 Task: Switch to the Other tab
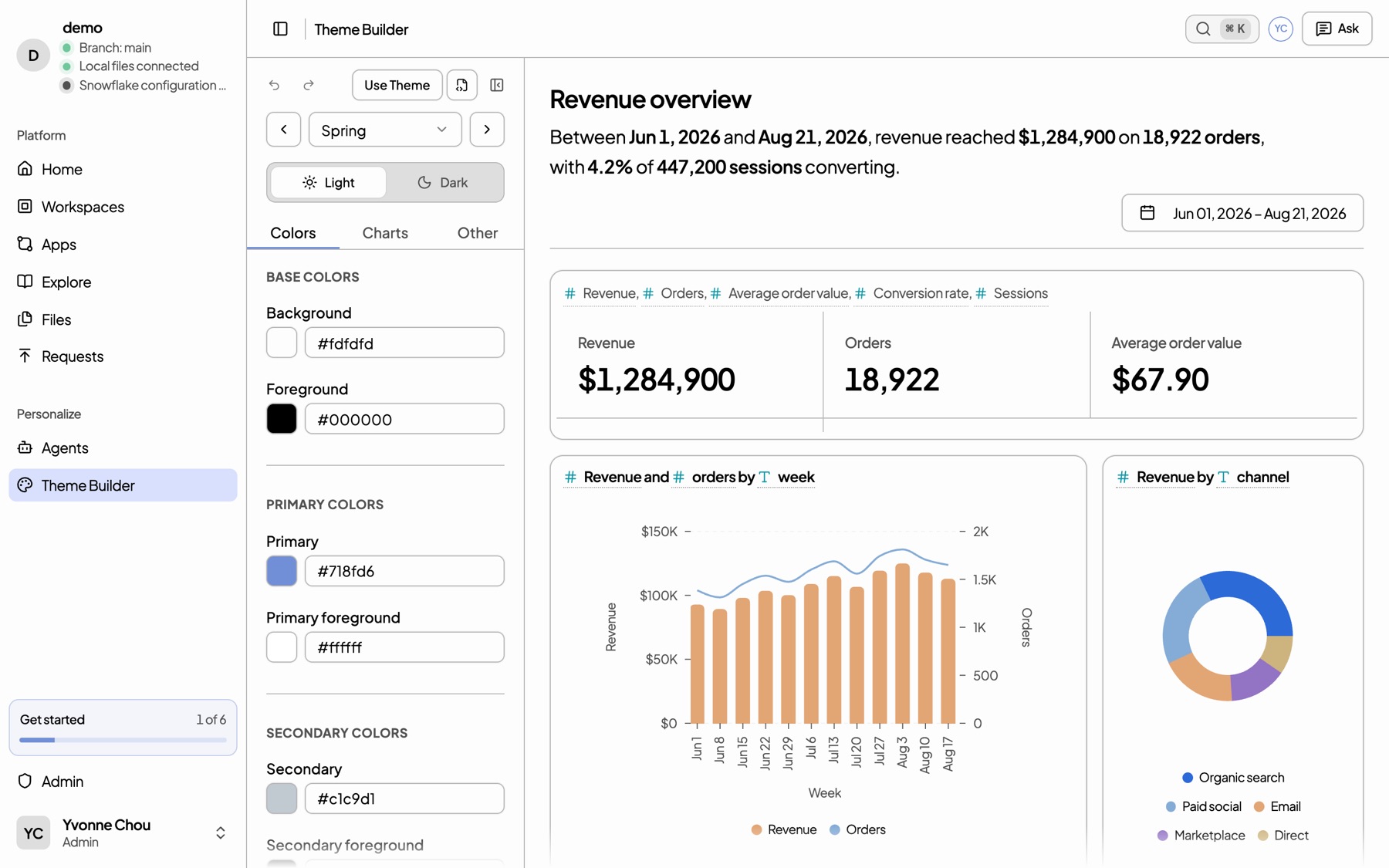(478, 233)
